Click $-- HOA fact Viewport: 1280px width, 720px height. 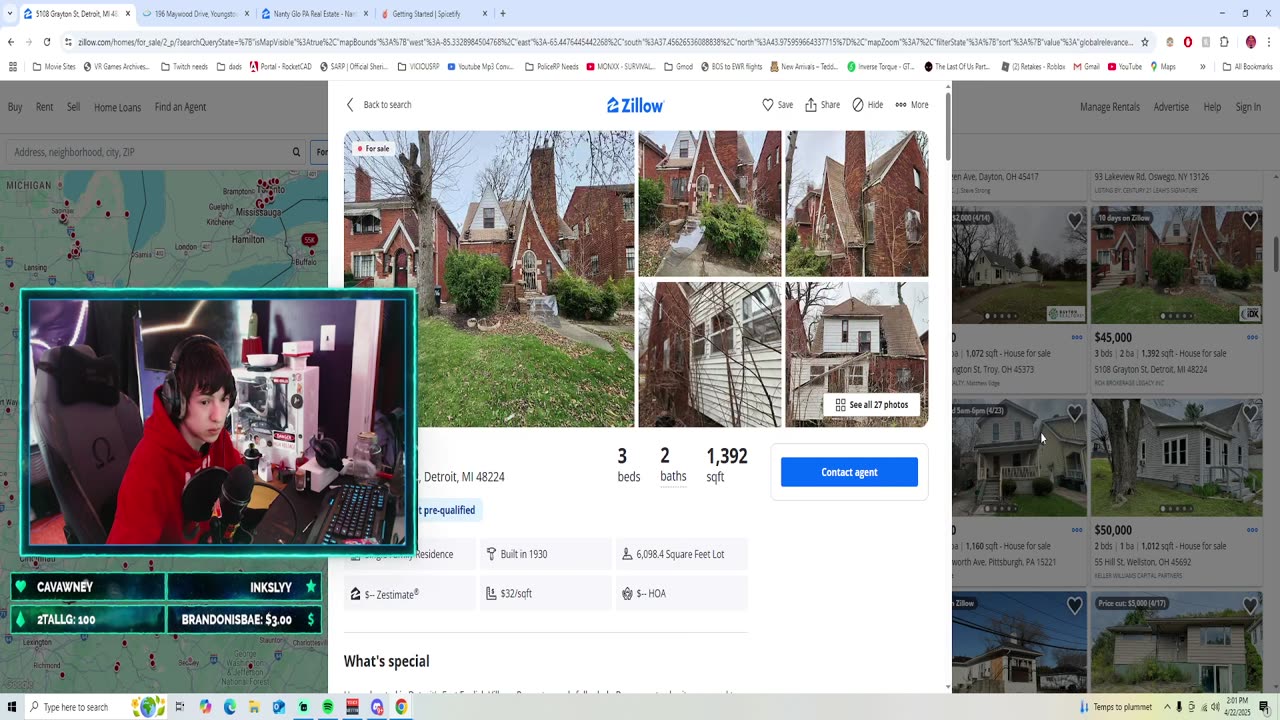[682, 594]
